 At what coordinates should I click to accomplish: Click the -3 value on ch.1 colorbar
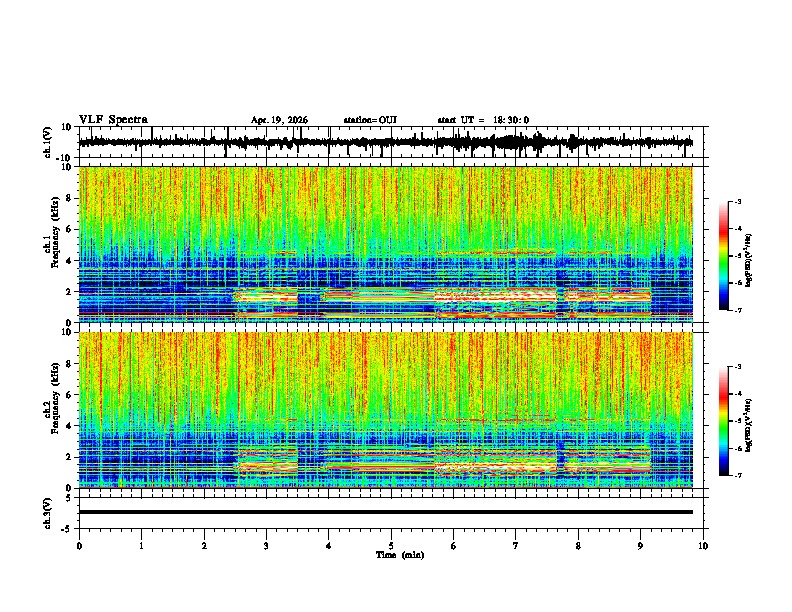tap(737, 201)
